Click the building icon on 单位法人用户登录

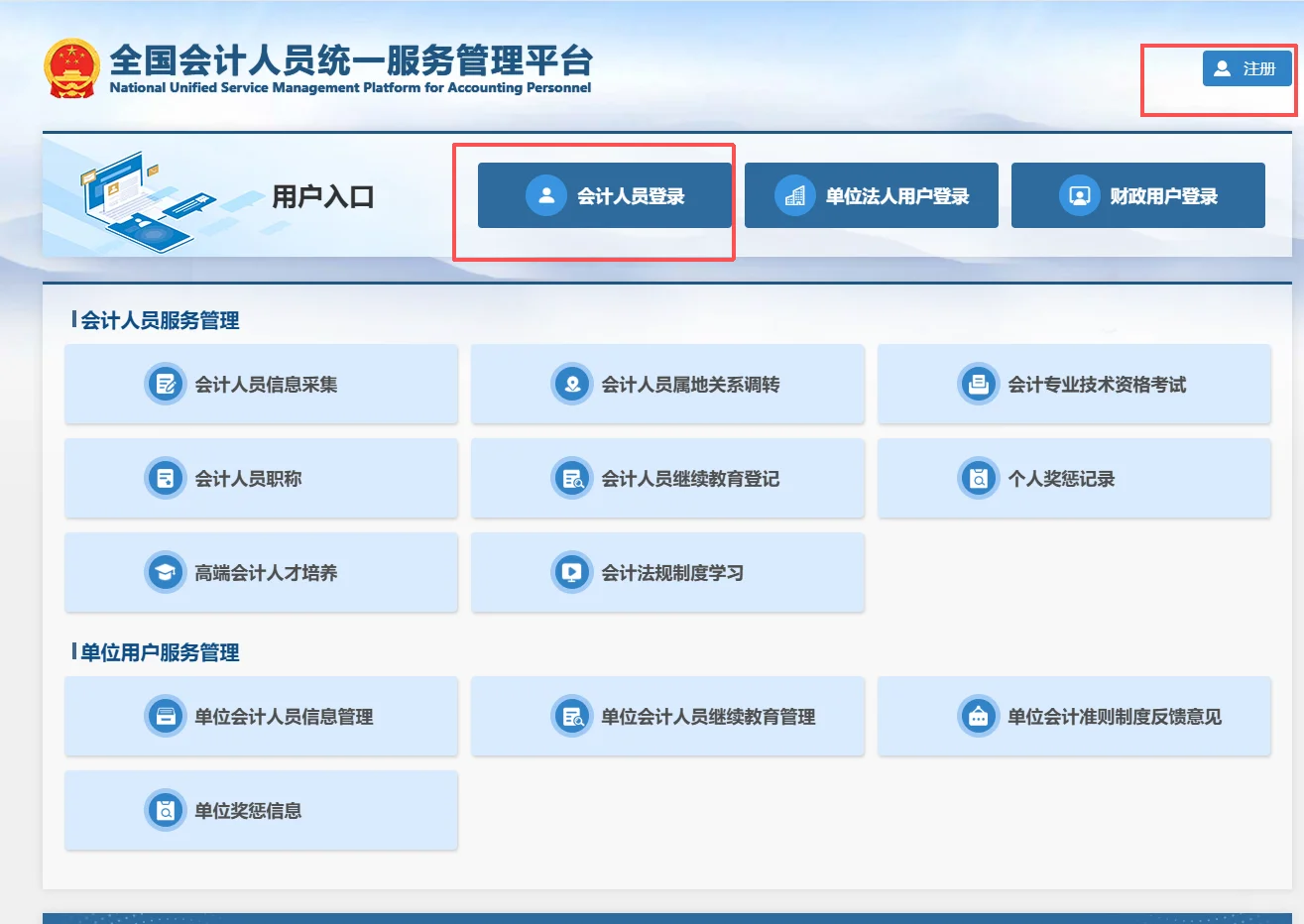tap(794, 195)
